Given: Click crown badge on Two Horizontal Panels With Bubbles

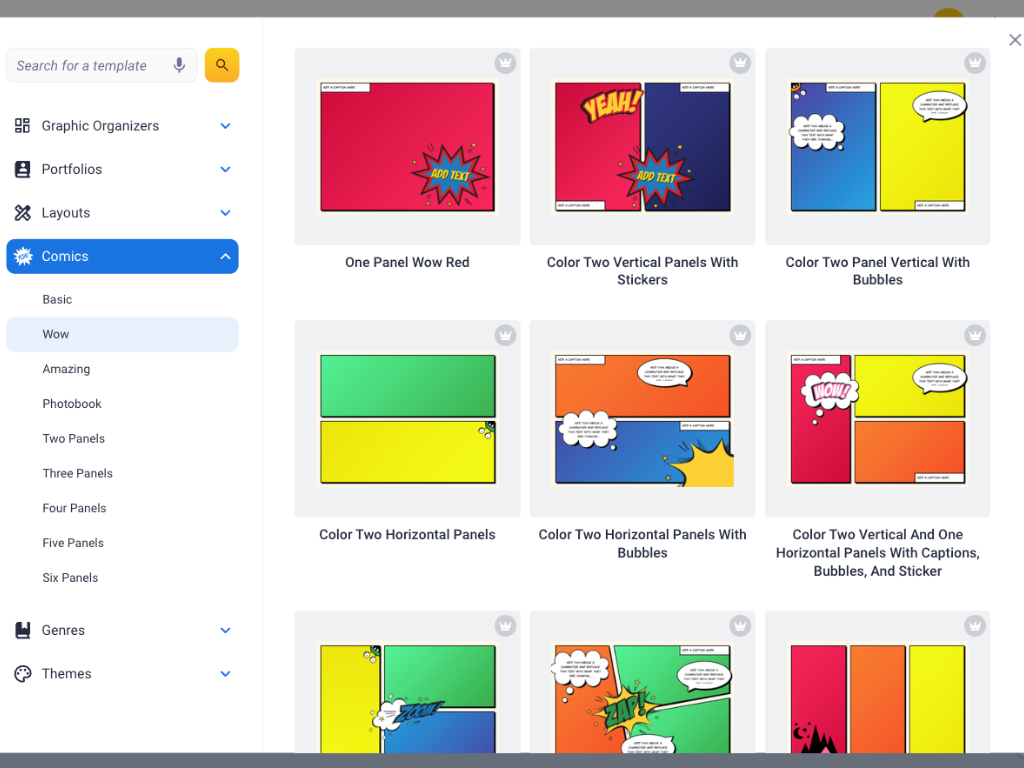Looking at the screenshot, I should (740, 335).
